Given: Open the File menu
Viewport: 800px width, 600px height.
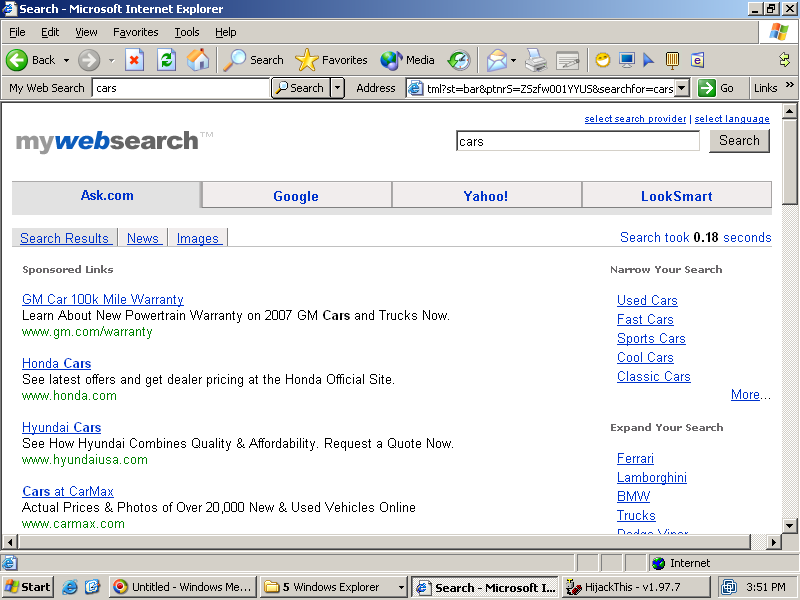Looking at the screenshot, I should (17, 32).
